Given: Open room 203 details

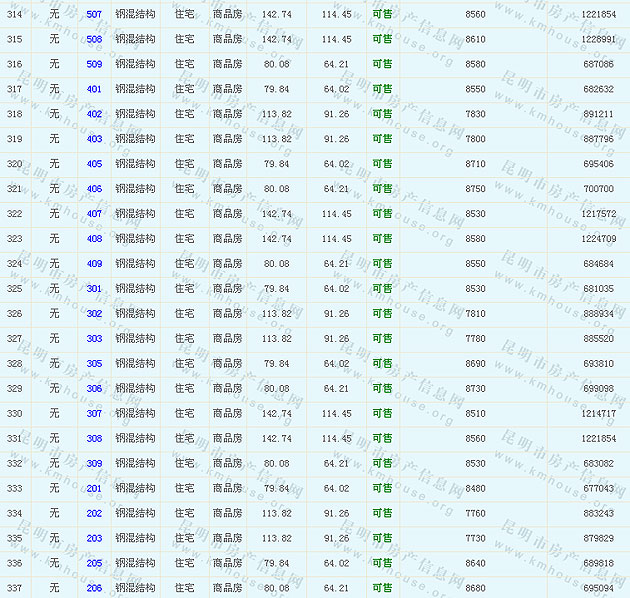Looking at the screenshot, I should point(94,539).
